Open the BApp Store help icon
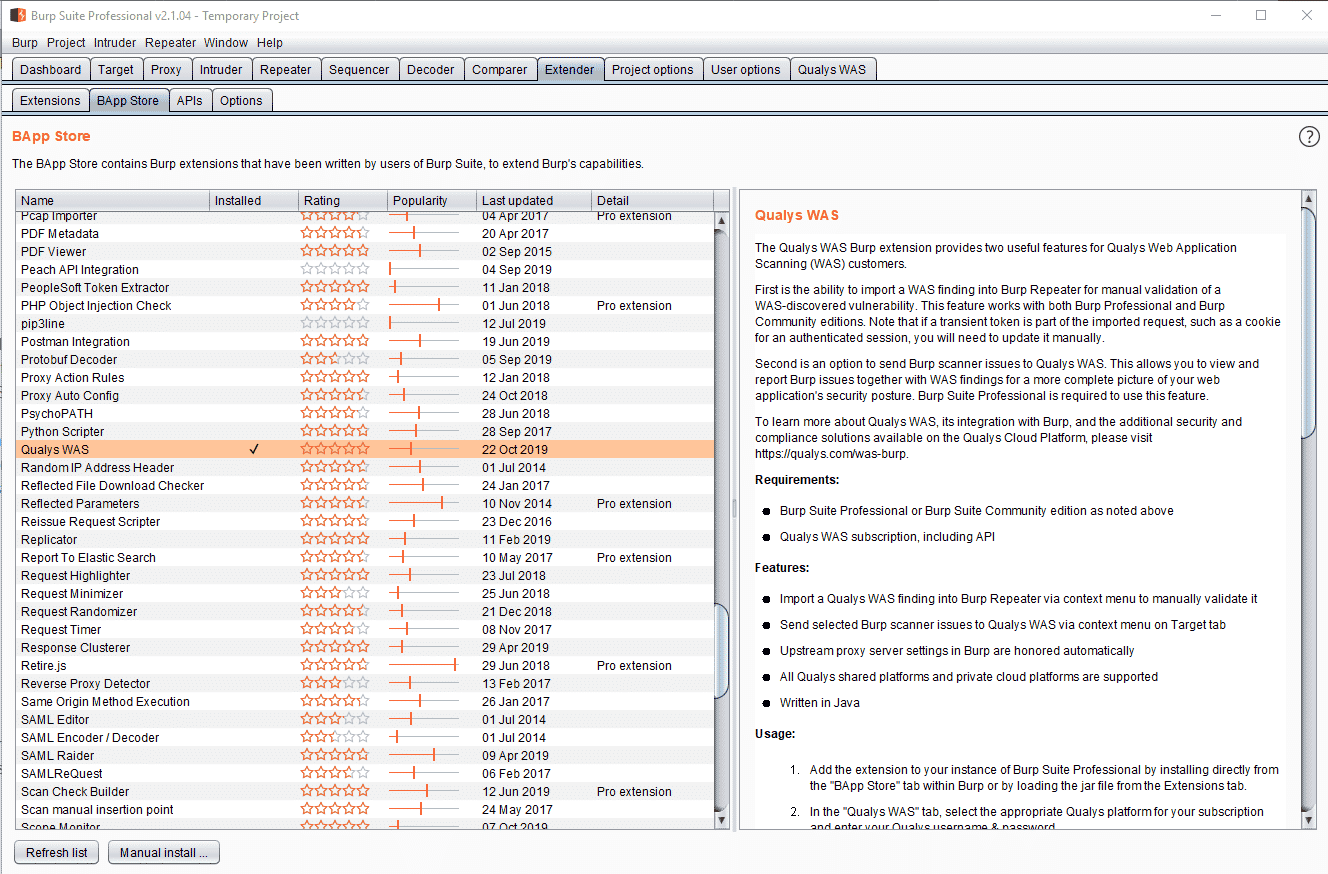The height and width of the screenshot is (874, 1328). coord(1309,137)
